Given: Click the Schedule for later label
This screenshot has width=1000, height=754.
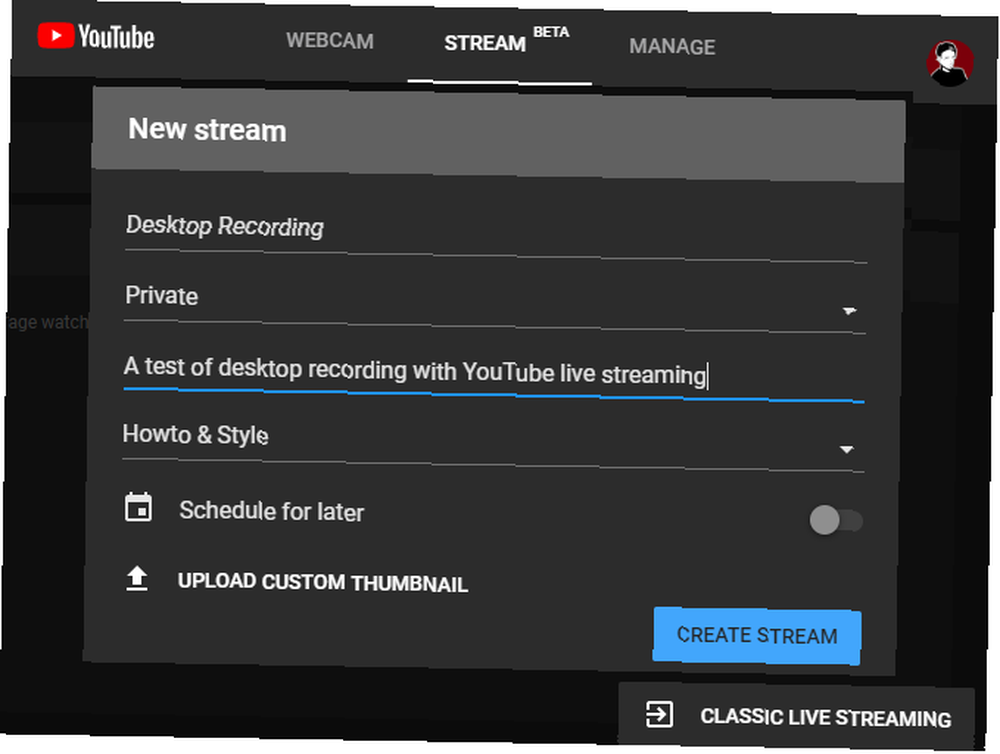Looking at the screenshot, I should (x=272, y=511).
